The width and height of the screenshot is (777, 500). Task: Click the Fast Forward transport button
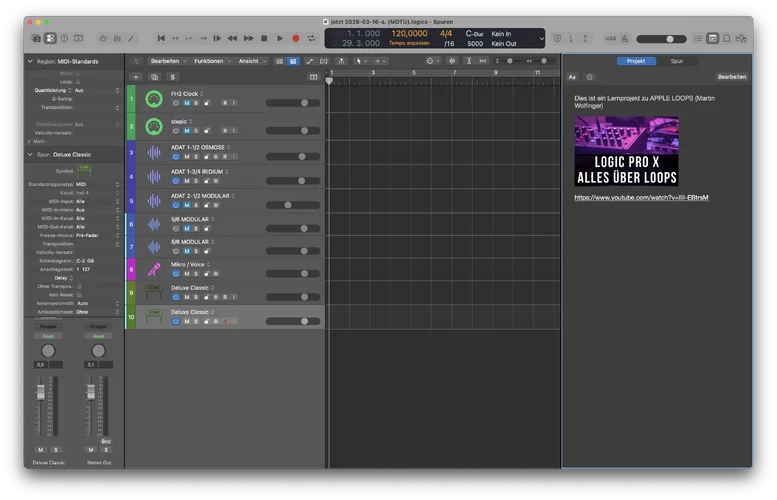[248, 38]
